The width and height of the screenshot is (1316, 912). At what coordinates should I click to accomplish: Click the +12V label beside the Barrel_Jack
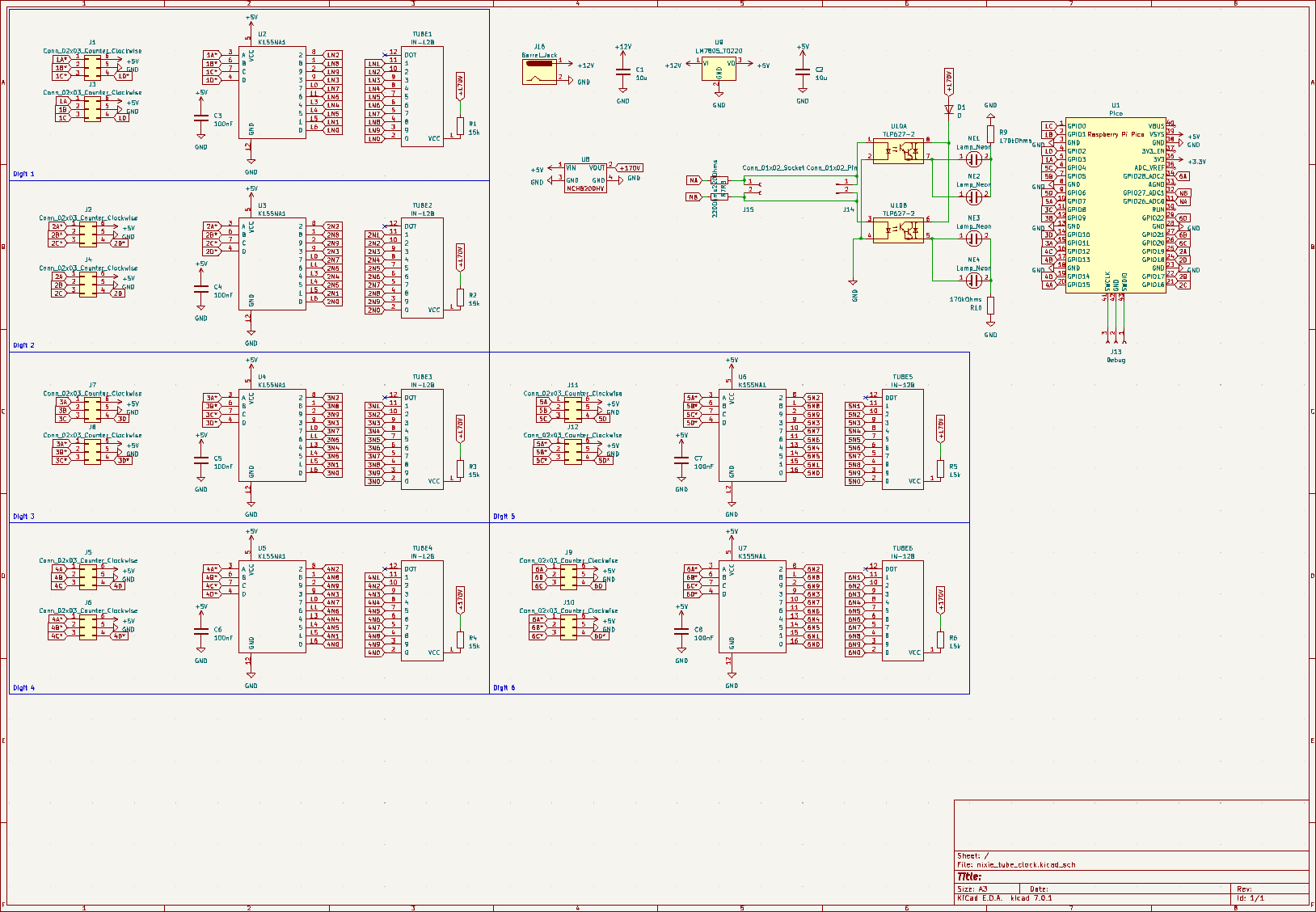(x=586, y=65)
